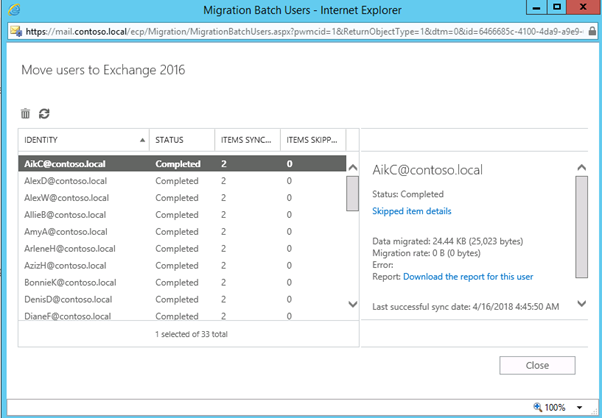Click the AikC@contoso.local details heading
The image size is (602, 418).
(x=427, y=170)
